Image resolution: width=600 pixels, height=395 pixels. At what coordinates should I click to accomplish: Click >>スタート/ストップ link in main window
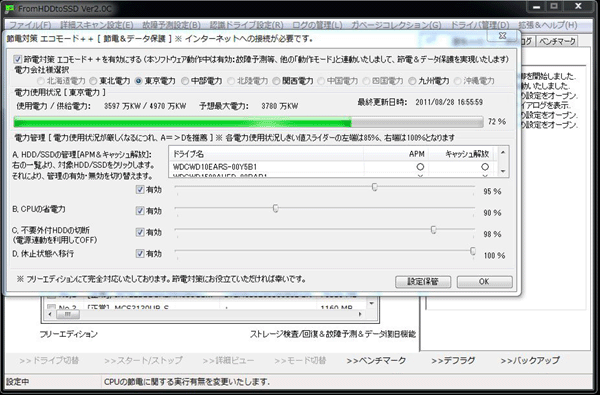pos(143,361)
